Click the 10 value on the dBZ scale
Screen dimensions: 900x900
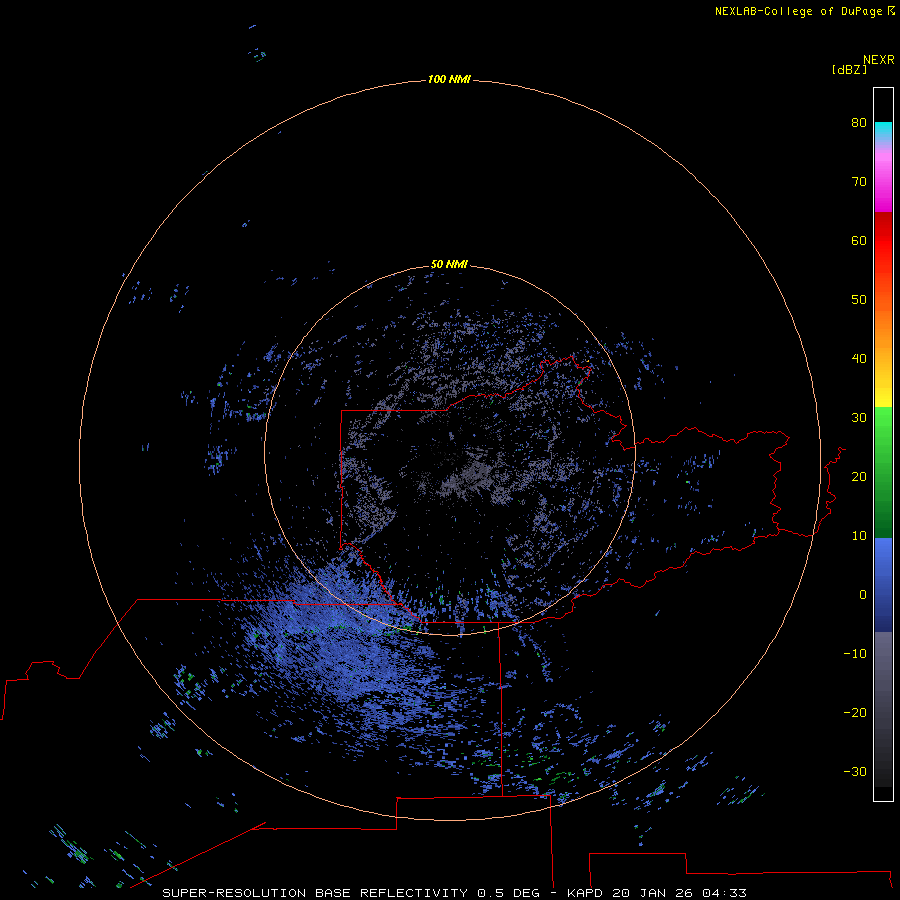(859, 536)
